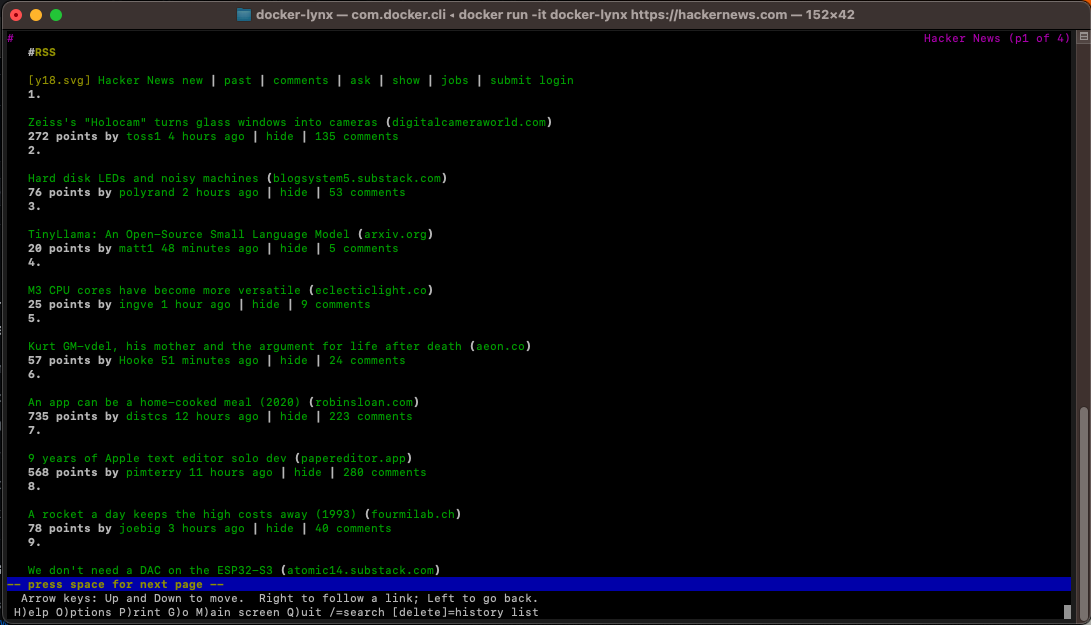This screenshot has width=1091, height=625.
Task: Open the 24 comments link
Action: [x=367, y=361]
